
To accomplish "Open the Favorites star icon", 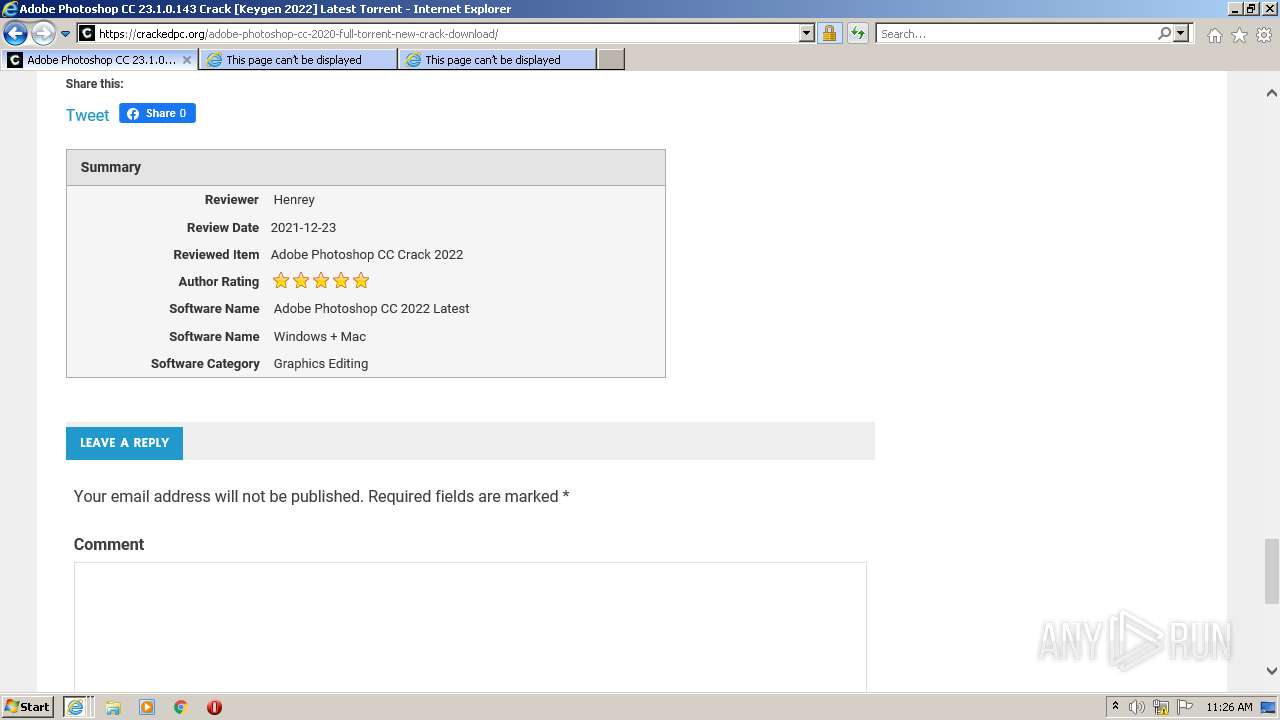I will [x=1239, y=35].
